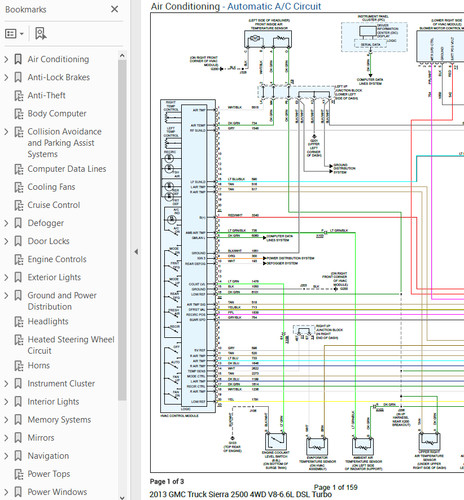Screen dimensions: 464x500
Task: Expand the Air Conditioning bookmark
Action: pyautogui.click(x=6, y=59)
